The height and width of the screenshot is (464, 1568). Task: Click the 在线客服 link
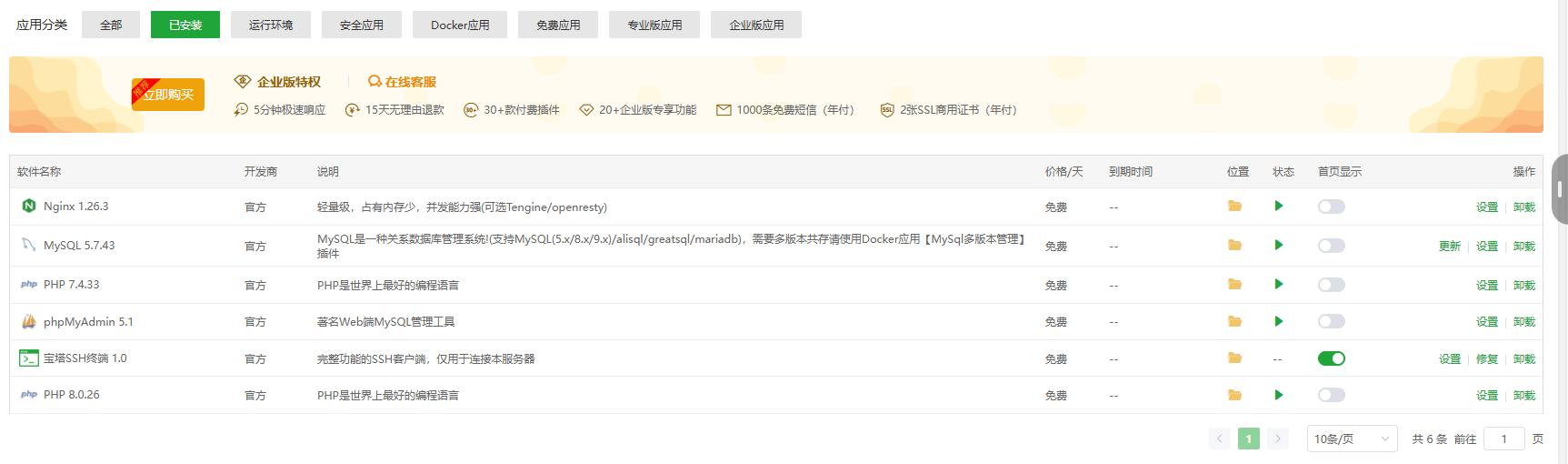(x=410, y=82)
